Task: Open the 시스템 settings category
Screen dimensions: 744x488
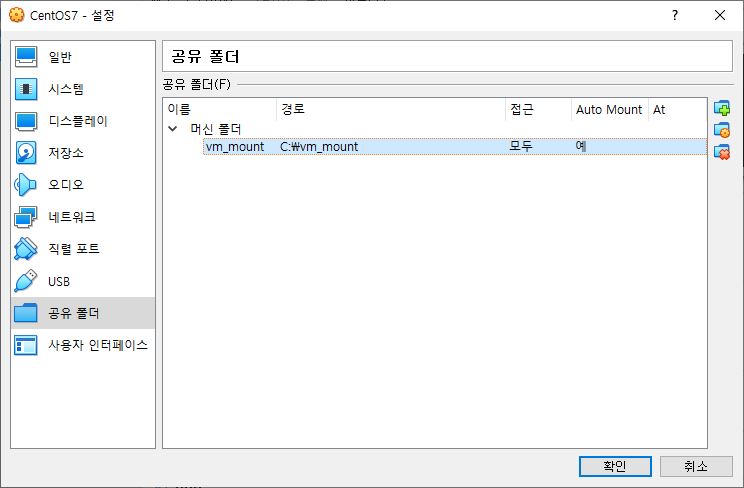Action: coord(83,89)
